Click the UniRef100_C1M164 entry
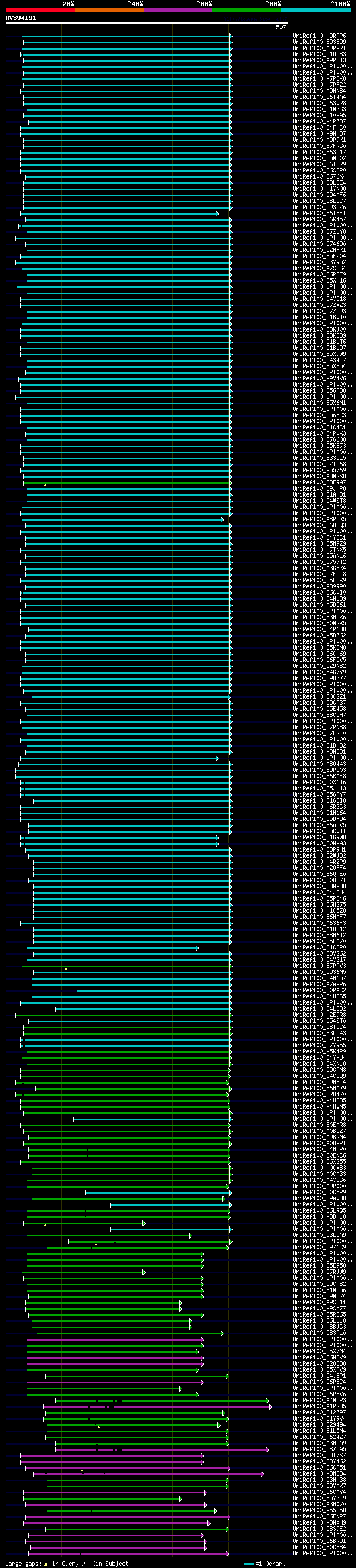The height and width of the screenshot is (1568, 356). (x=319, y=813)
